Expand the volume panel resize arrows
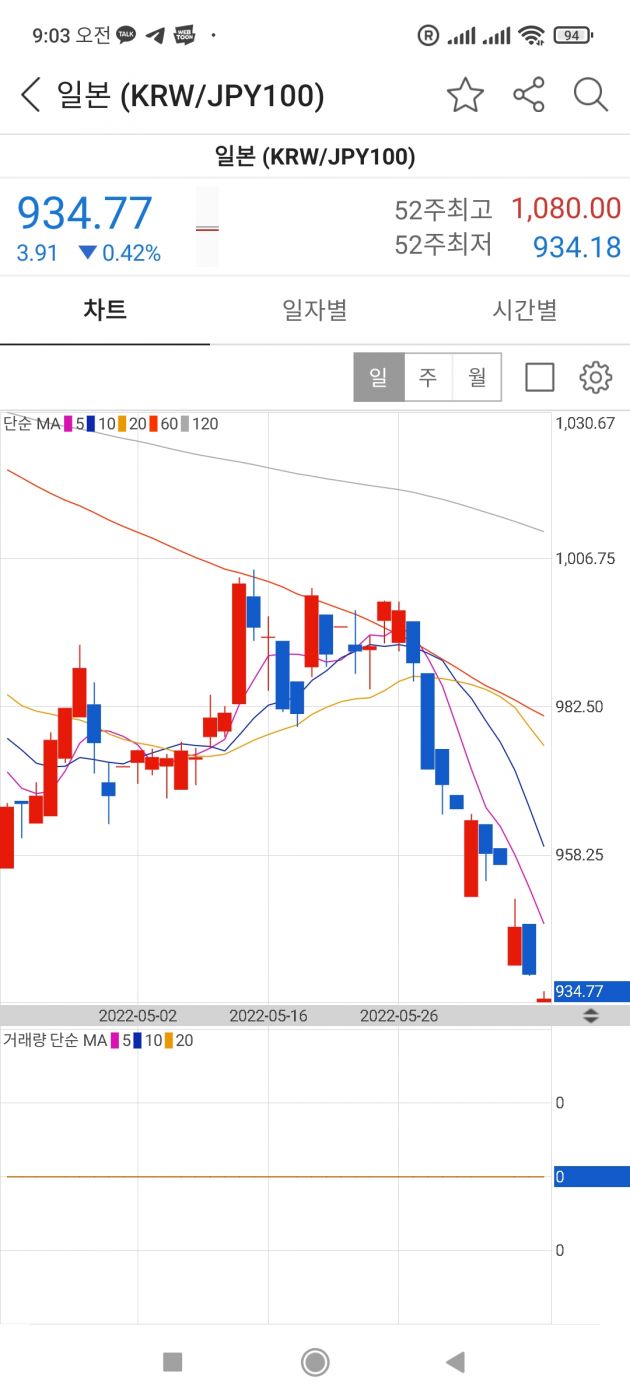Image resolution: width=630 pixels, height=1400 pixels. point(591,1016)
